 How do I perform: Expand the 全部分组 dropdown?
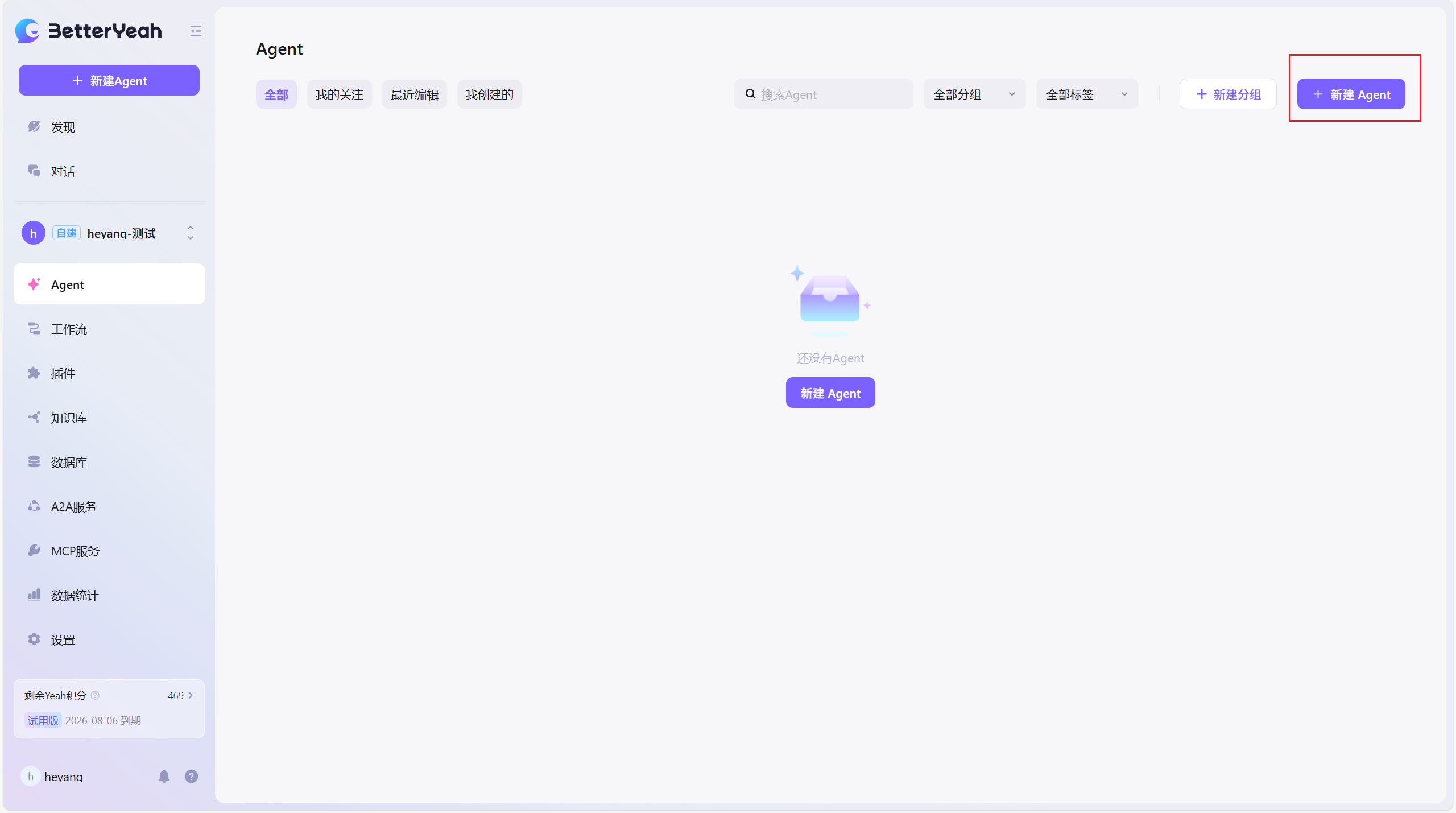point(974,94)
